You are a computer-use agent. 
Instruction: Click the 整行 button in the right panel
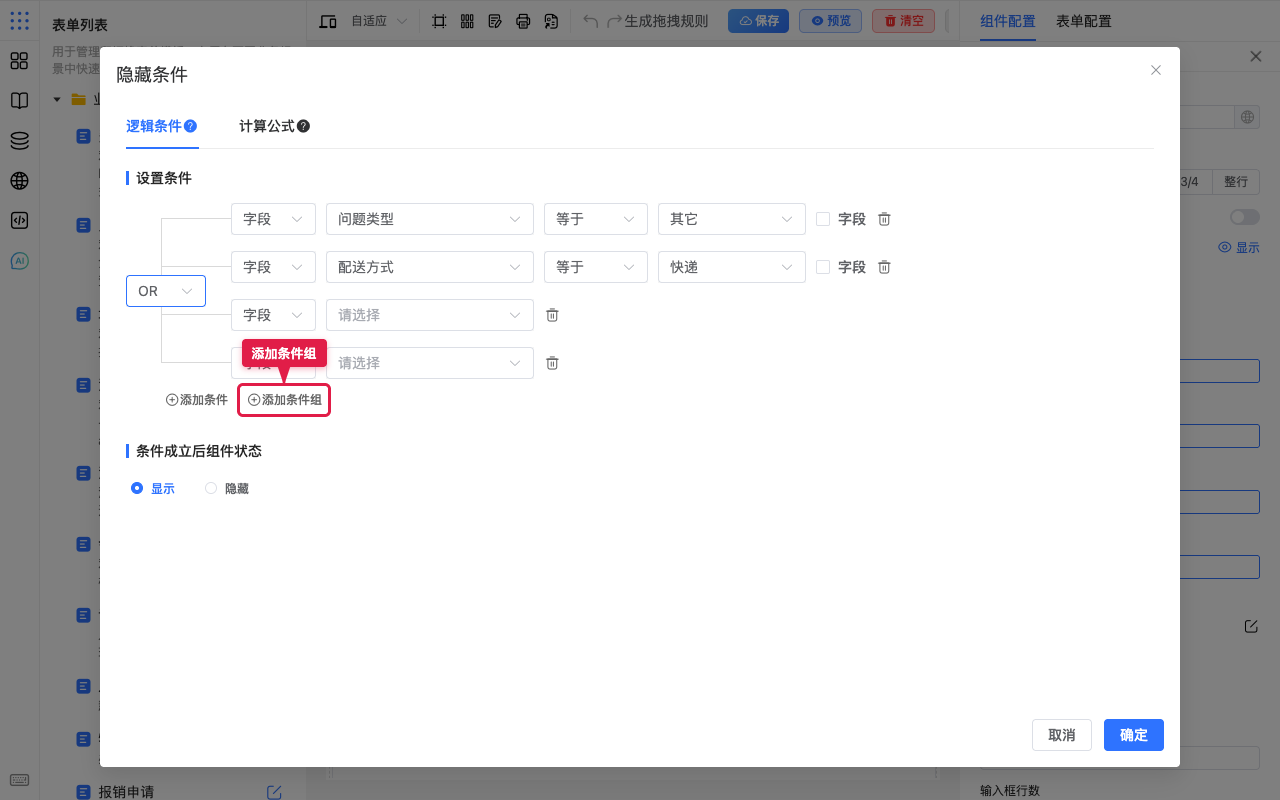1236,182
